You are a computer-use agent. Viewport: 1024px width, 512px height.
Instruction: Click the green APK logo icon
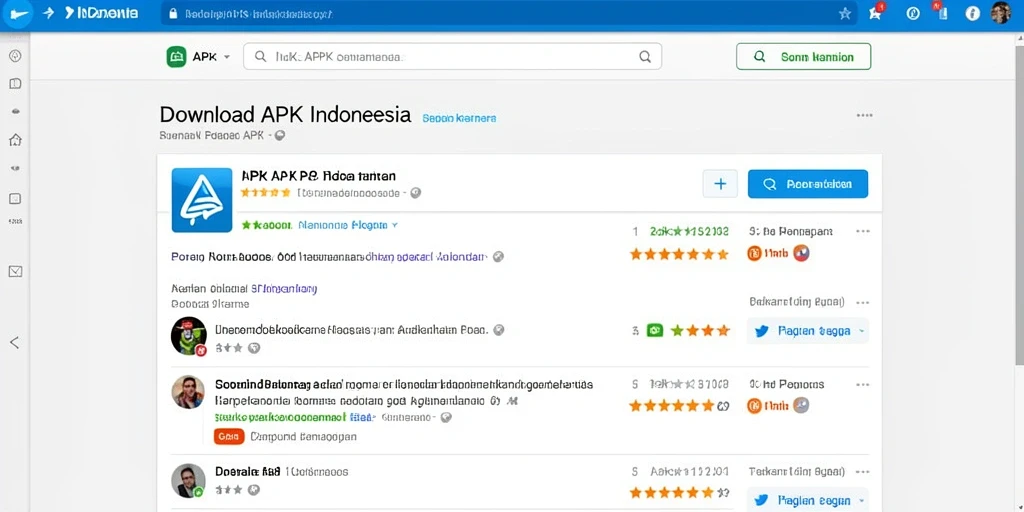(x=176, y=57)
